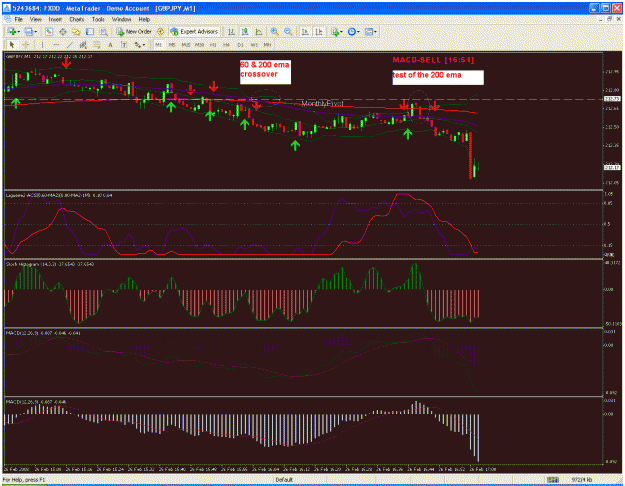Open the Terminal panel
625x486 pixels.
point(90,31)
